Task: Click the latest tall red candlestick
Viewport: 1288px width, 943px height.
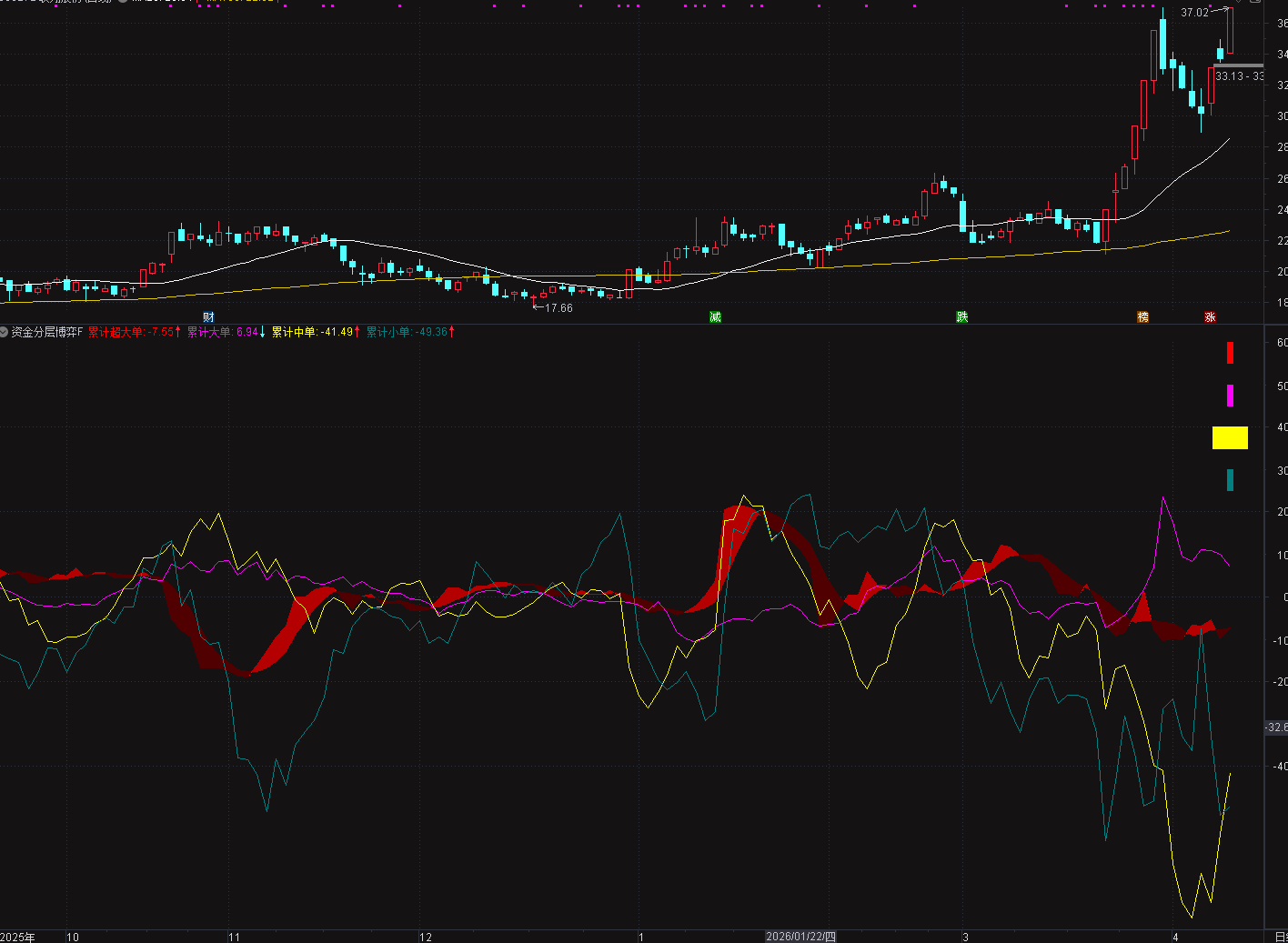Action: click(1230, 30)
